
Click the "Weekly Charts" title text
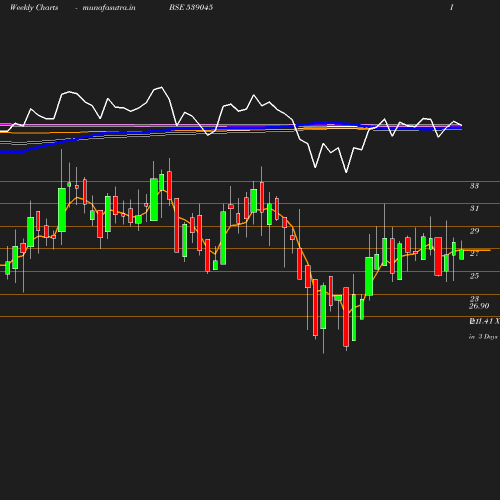[34, 7]
